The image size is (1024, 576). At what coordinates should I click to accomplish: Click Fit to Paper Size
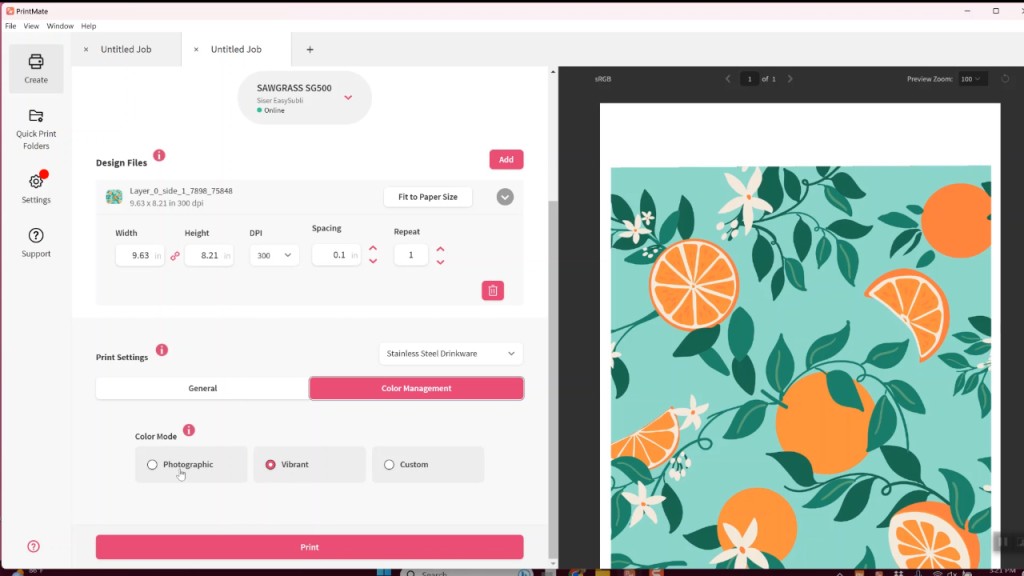pyautogui.click(x=427, y=197)
